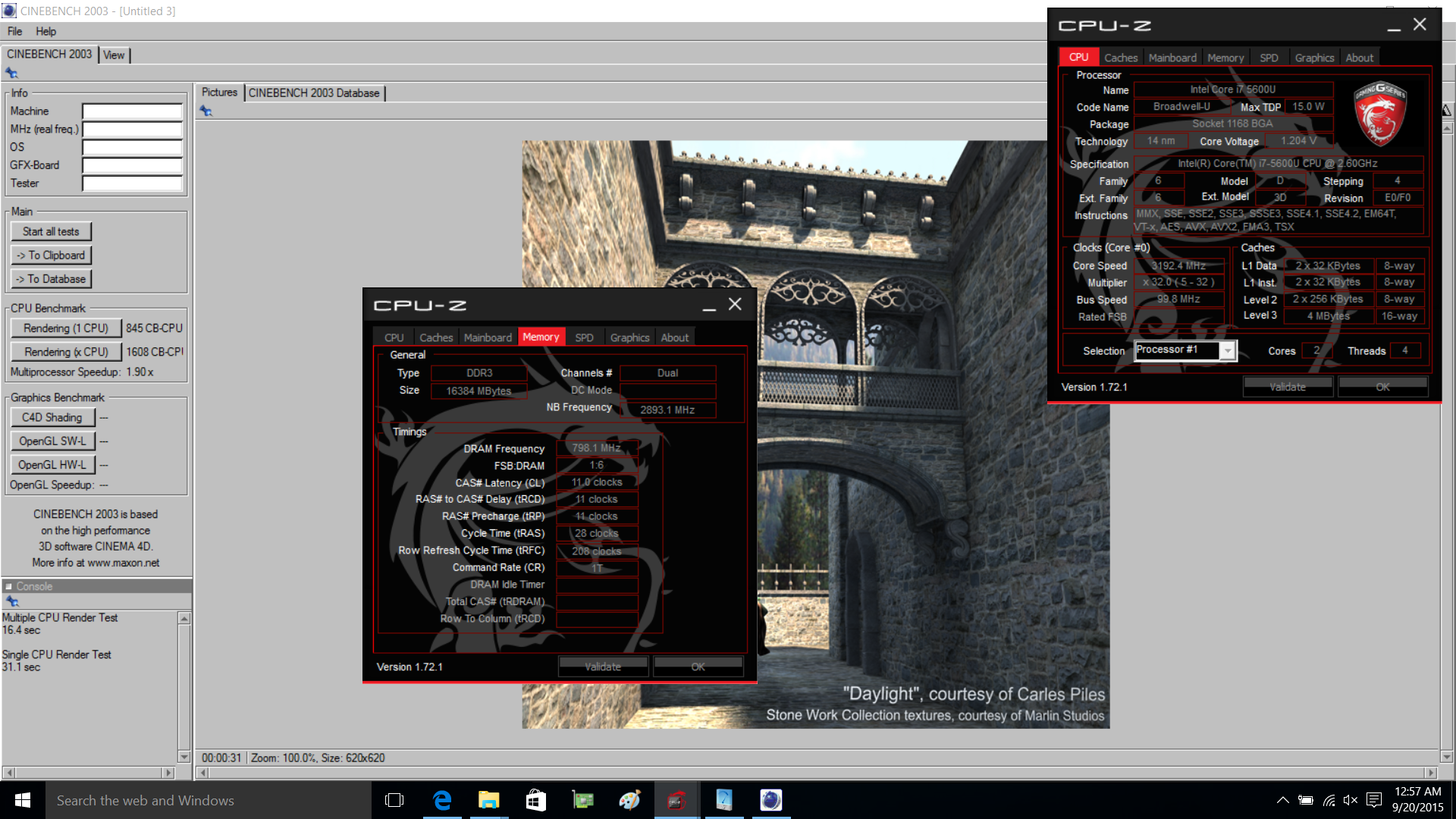Run the OpenGL HW-L benchmark
Screen dimensions: 1456x819
coord(52,465)
